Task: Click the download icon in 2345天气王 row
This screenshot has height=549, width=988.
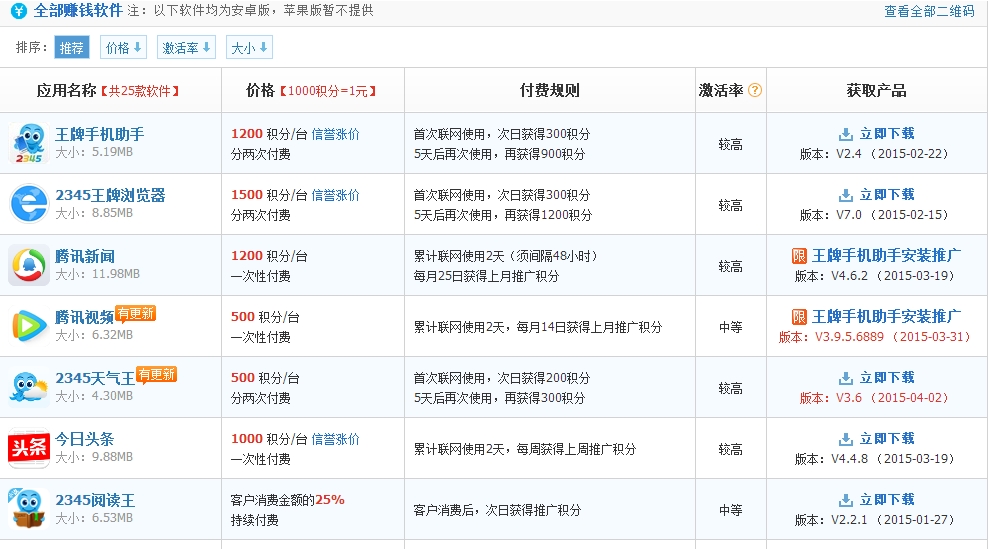Action: pyautogui.click(x=846, y=378)
